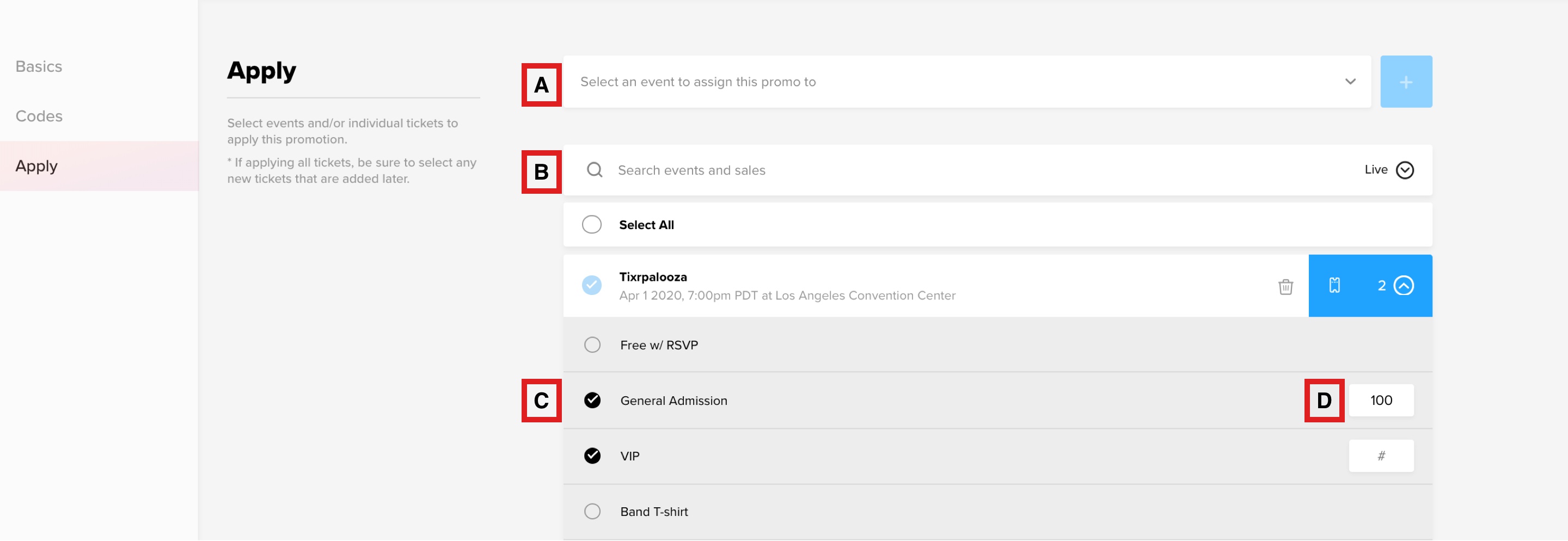
Task: Open the Codes section
Action: 39,116
